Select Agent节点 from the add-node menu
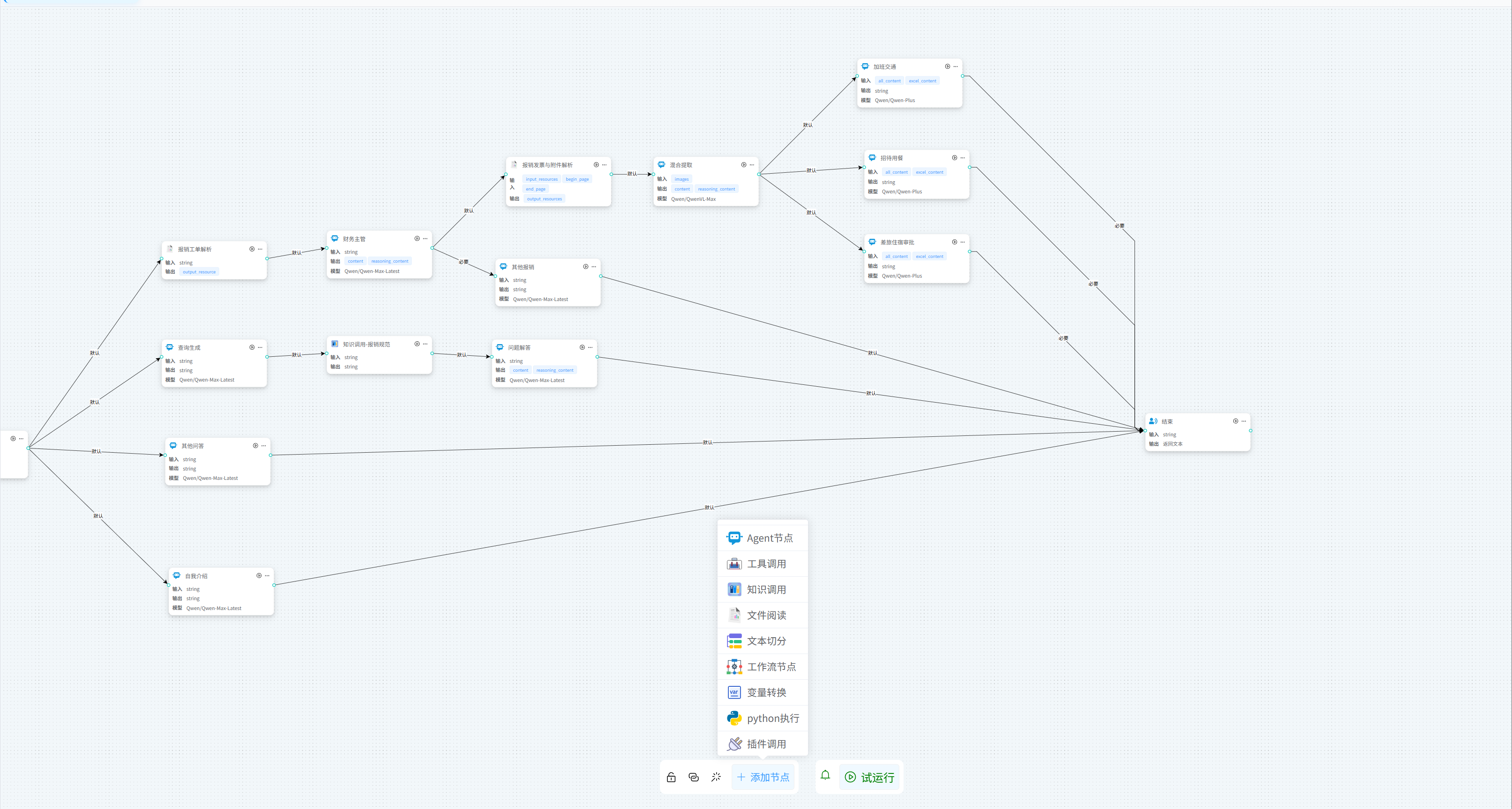The image size is (1512, 809). (x=763, y=538)
